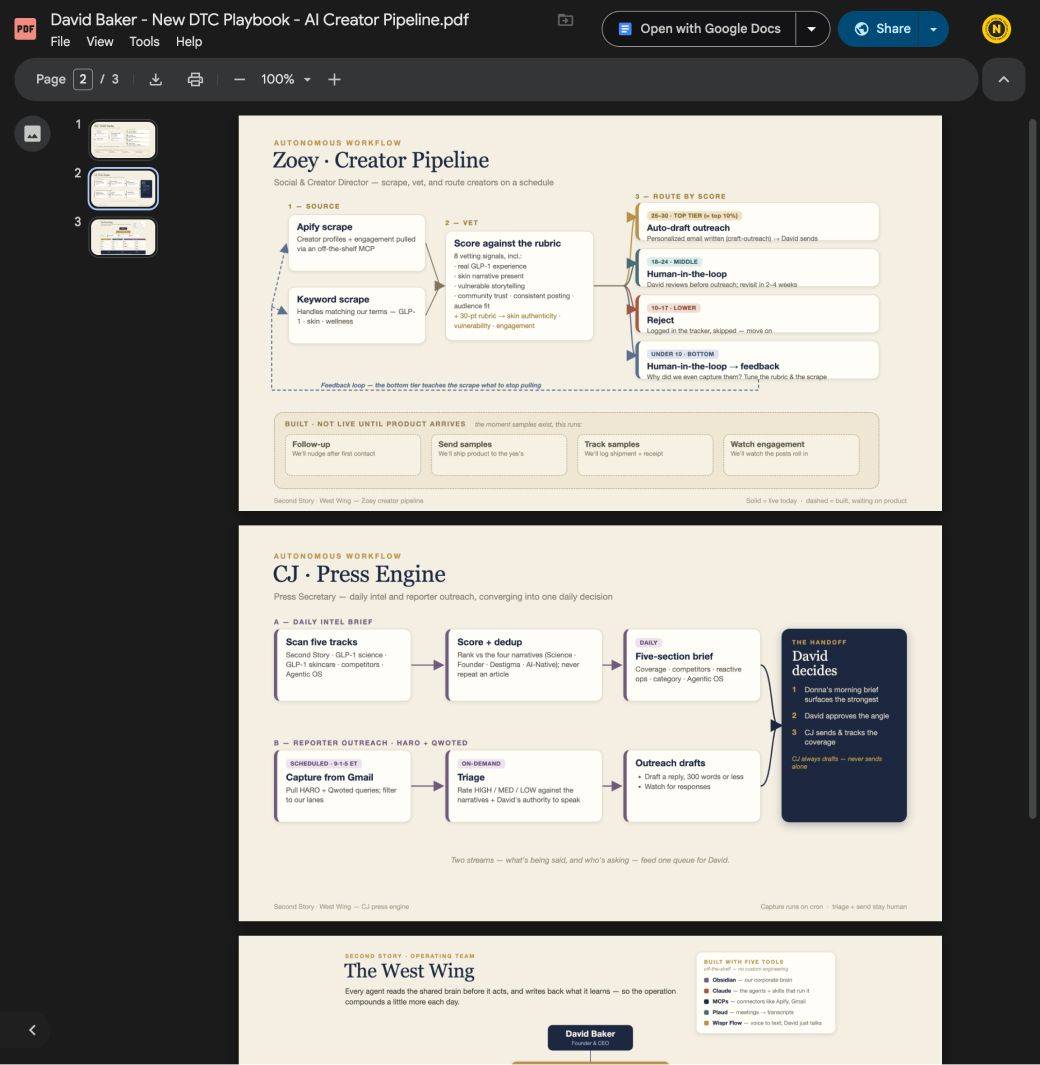The height and width of the screenshot is (1065, 1040).
Task: Open the File menu
Action: [x=60, y=41]
